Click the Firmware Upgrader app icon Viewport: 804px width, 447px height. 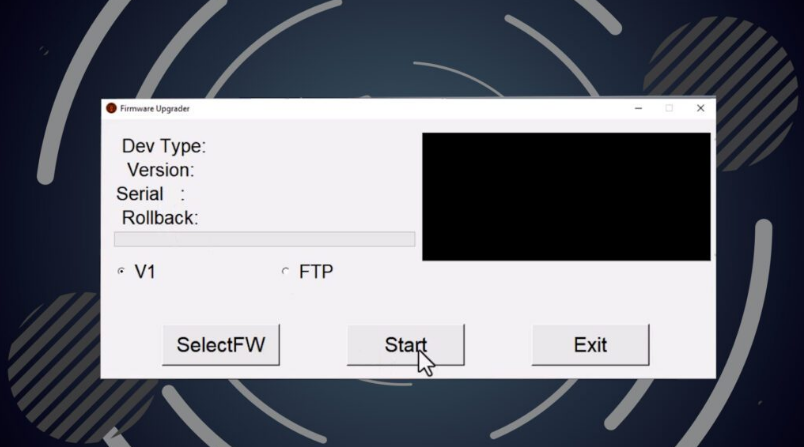point(111,108)
